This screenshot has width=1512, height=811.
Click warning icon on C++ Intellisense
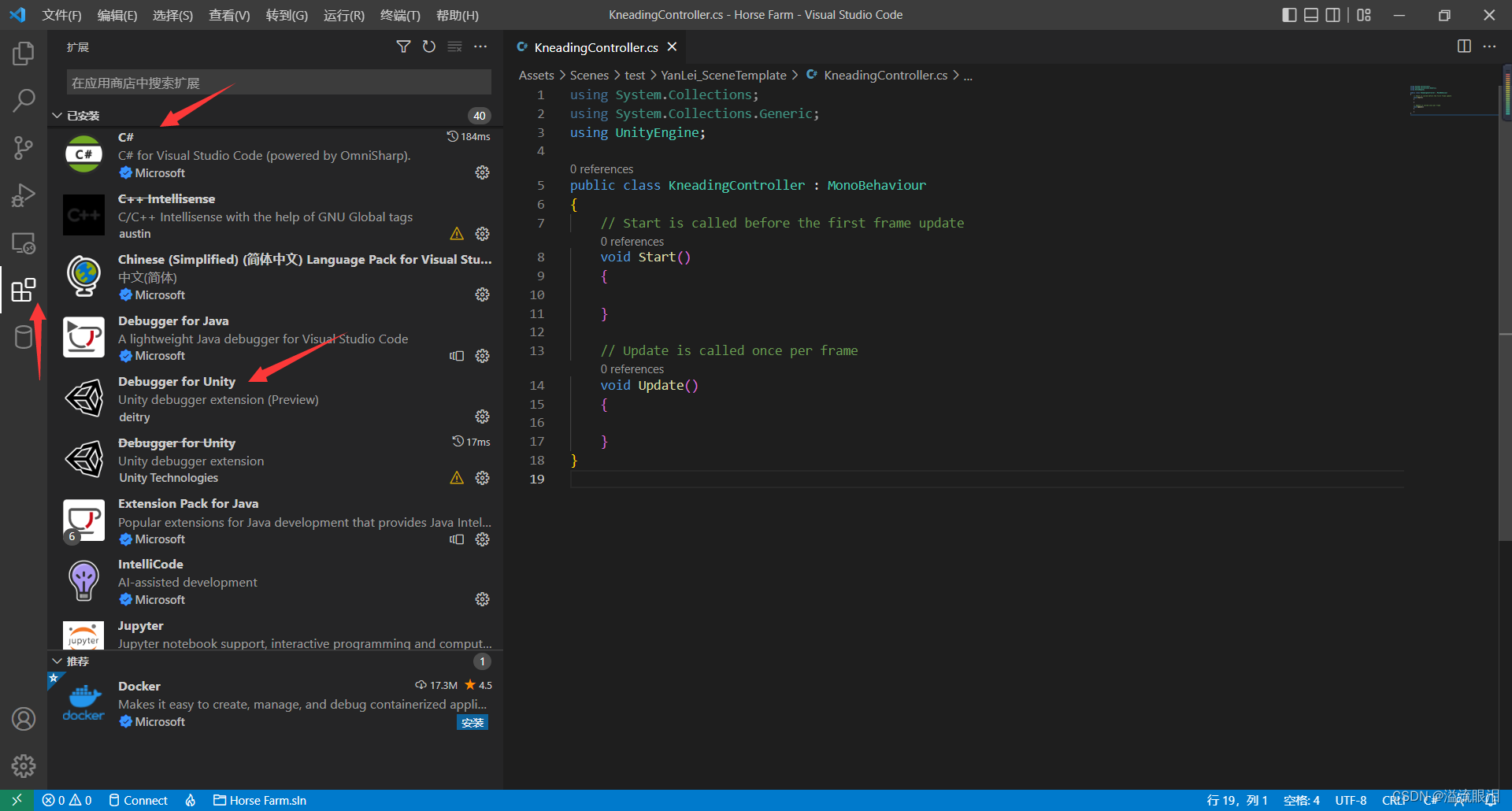[x=457, y=234]
